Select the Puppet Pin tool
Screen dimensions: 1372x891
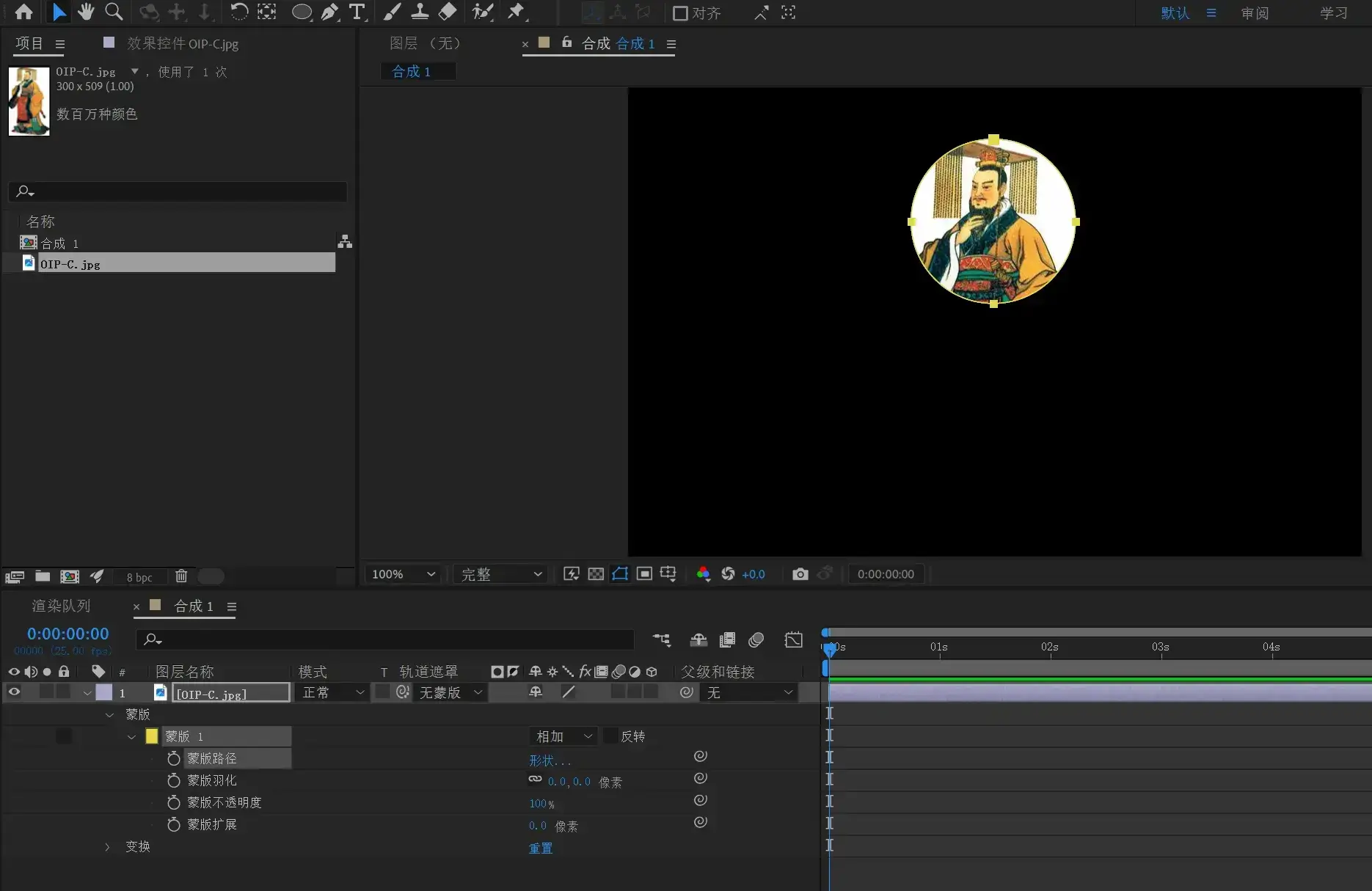pyautogui.click(x=517, y=12)
